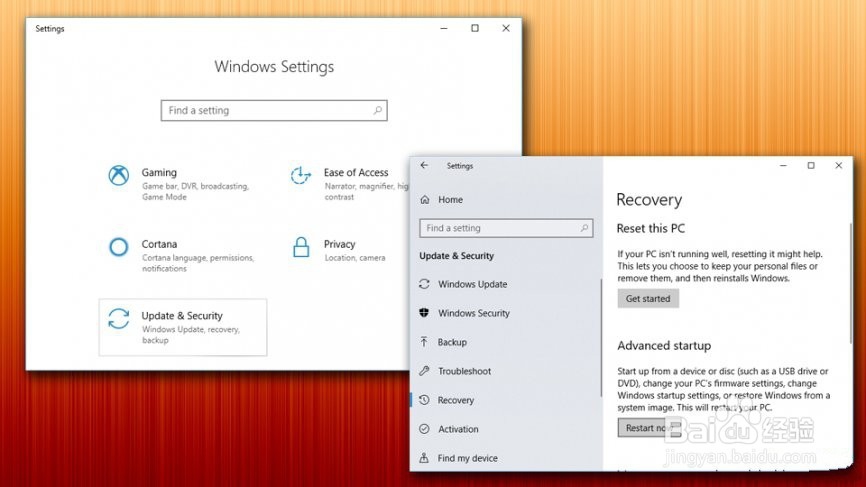Image resolution: width=866 pixels, height=487 pixels.
Task: Click search magnifier in Windows Settings window
Action: coord(378,110)
